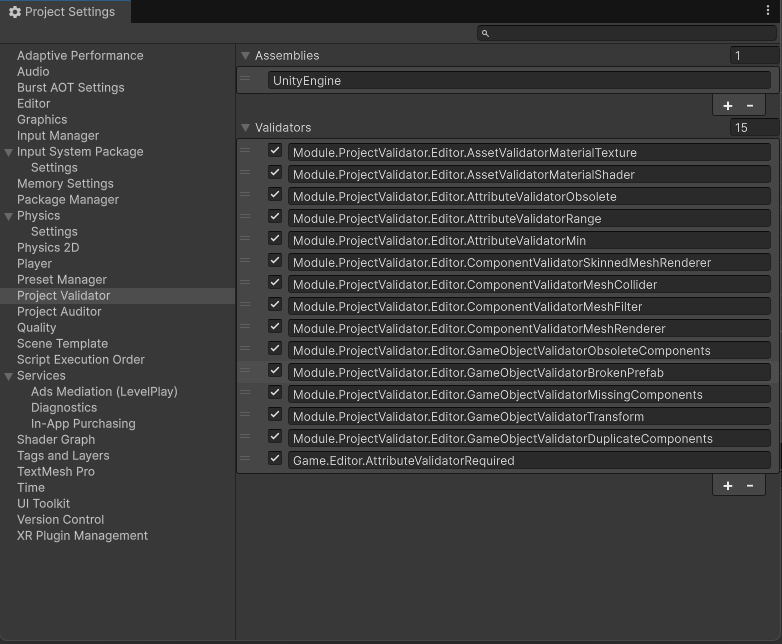Click drag handle for AttributeValidatorRequired row
The height and width of the screenshot is (644, 782).
pyautogui.click(x=245, y=458)
